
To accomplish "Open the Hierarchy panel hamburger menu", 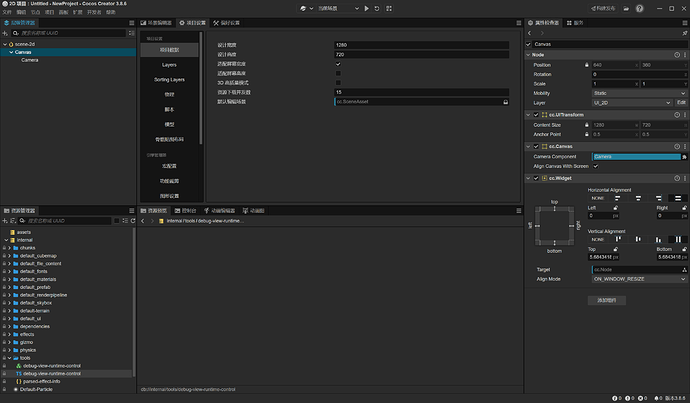I will (132, 23).
